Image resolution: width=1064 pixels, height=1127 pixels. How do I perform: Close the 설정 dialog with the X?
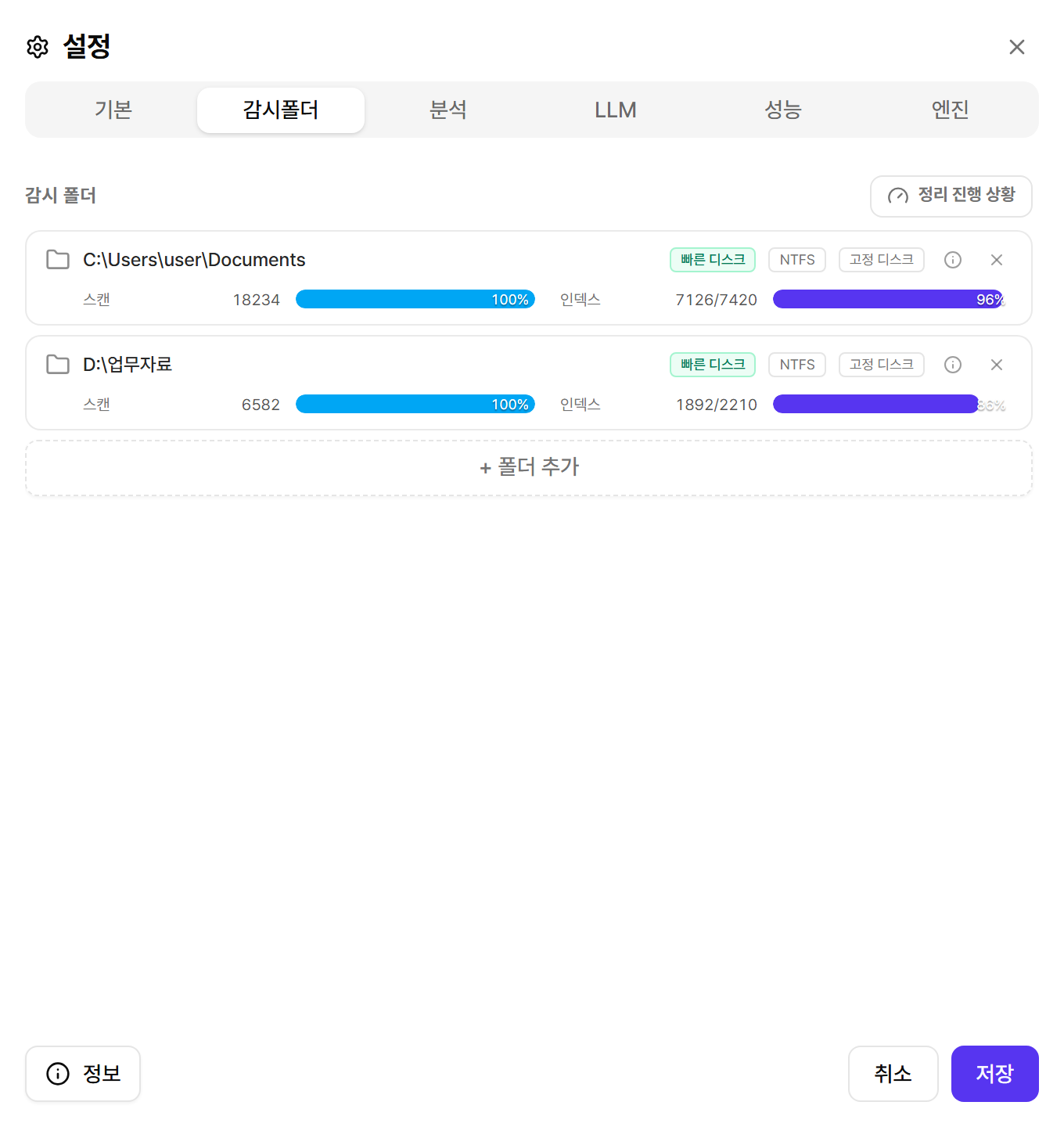point(1017,47)
